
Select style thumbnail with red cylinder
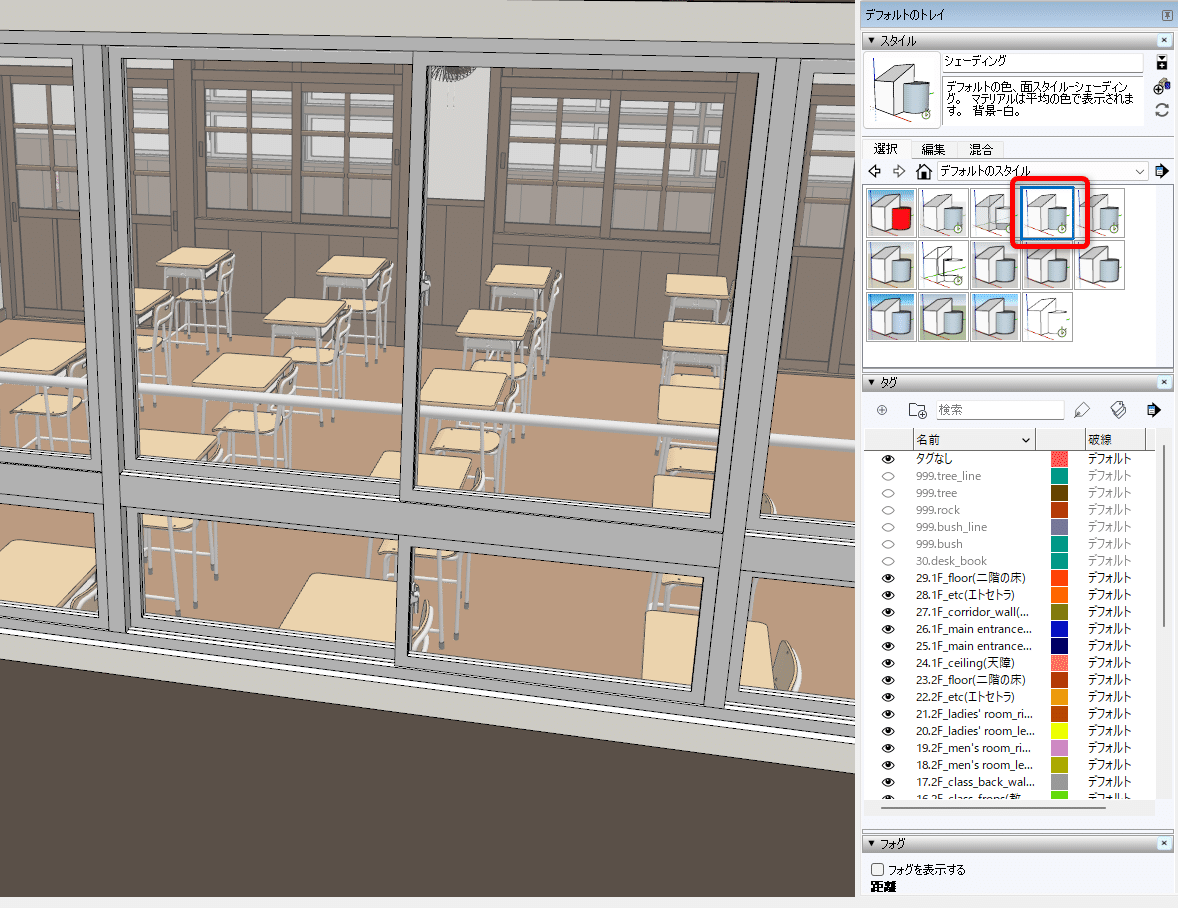pyautogui.click(x=891, y=213)
